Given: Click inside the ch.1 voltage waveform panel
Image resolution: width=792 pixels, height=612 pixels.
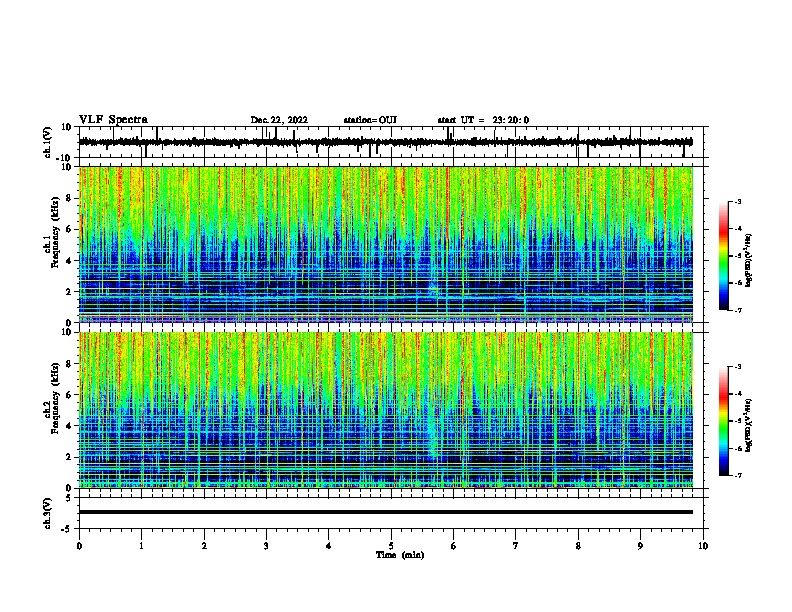Looking at the screenshot, I should [x=391, y=142].
